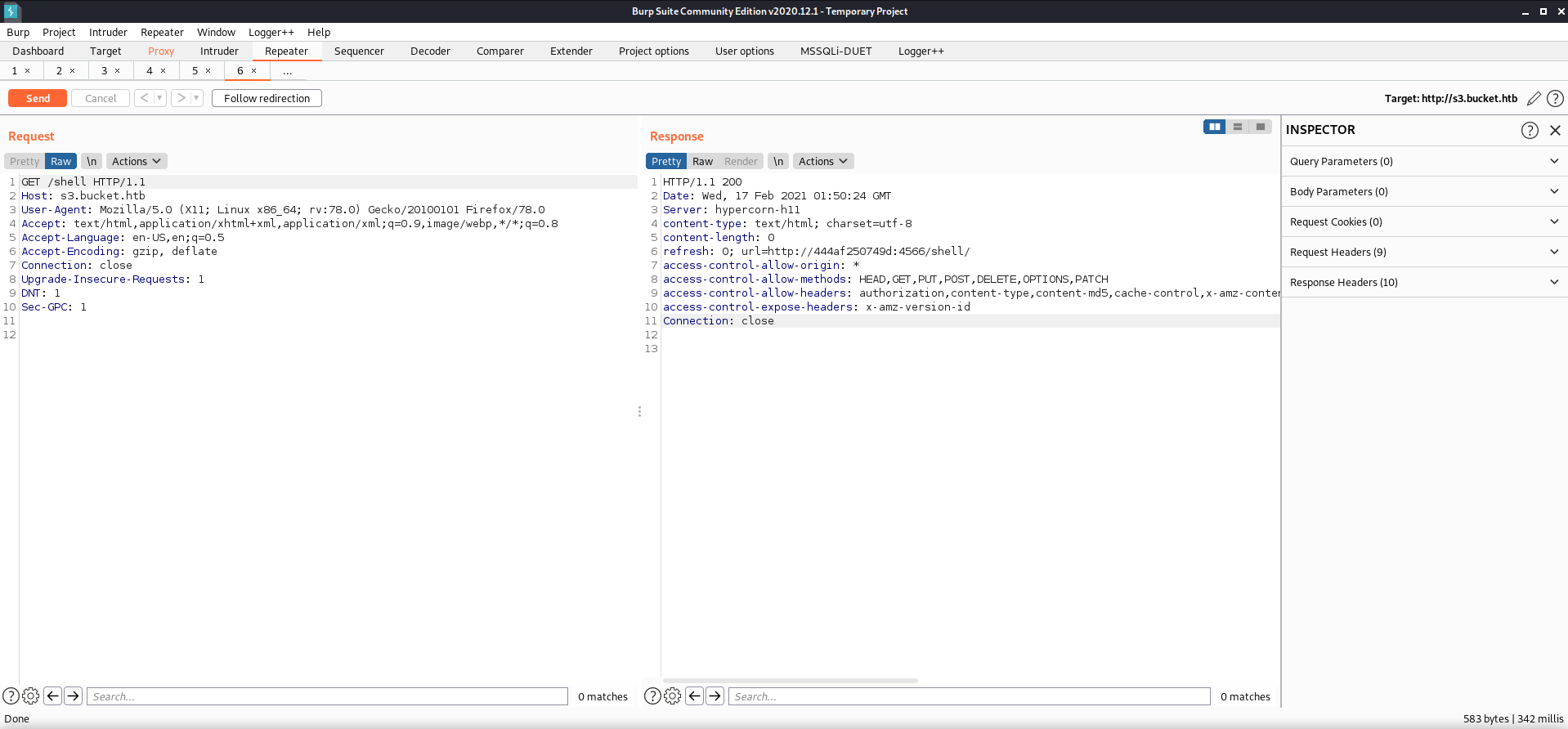Go to previous response search match
The width and height of the screenshot is (1568, 729).
pos(694,695)
